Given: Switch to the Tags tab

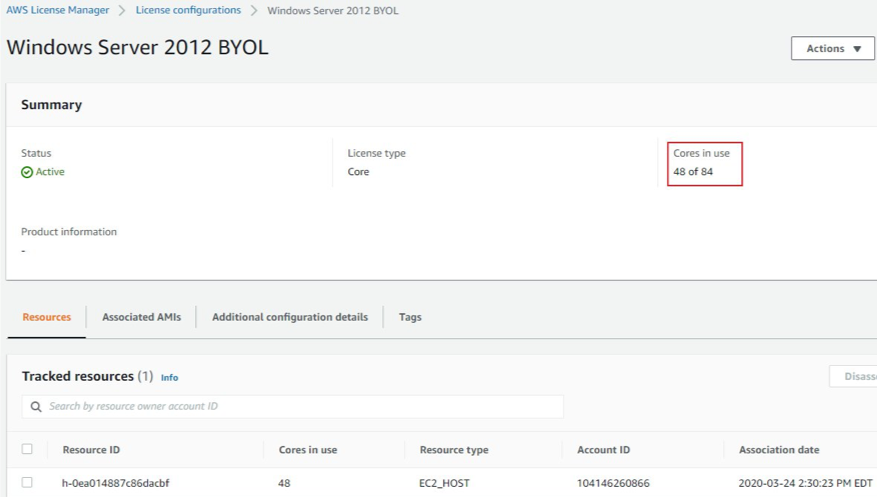Looking at the screenshot, I should 410,317.
